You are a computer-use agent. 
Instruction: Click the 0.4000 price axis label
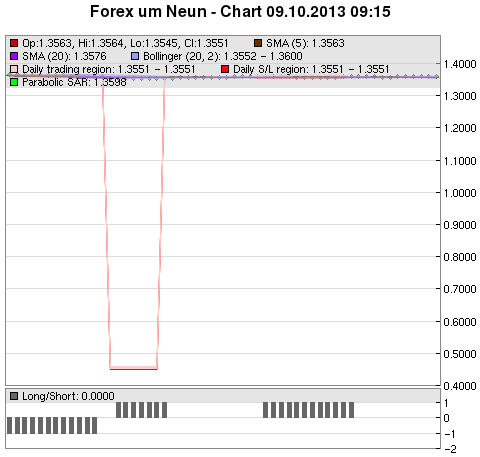[x=460, y=386]
